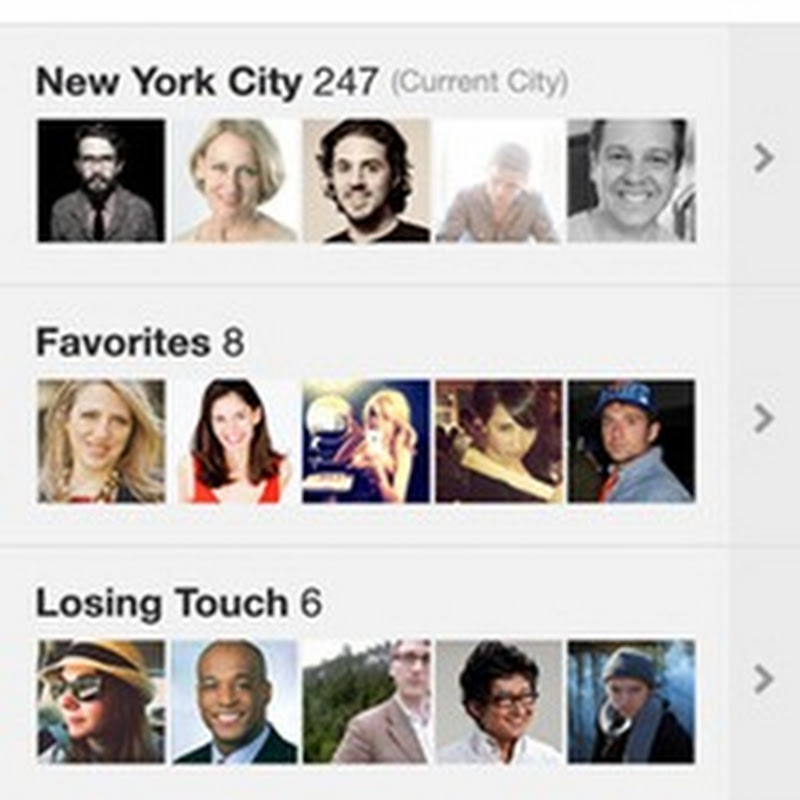Select faded photo of man looking down

tap(499, 181)
